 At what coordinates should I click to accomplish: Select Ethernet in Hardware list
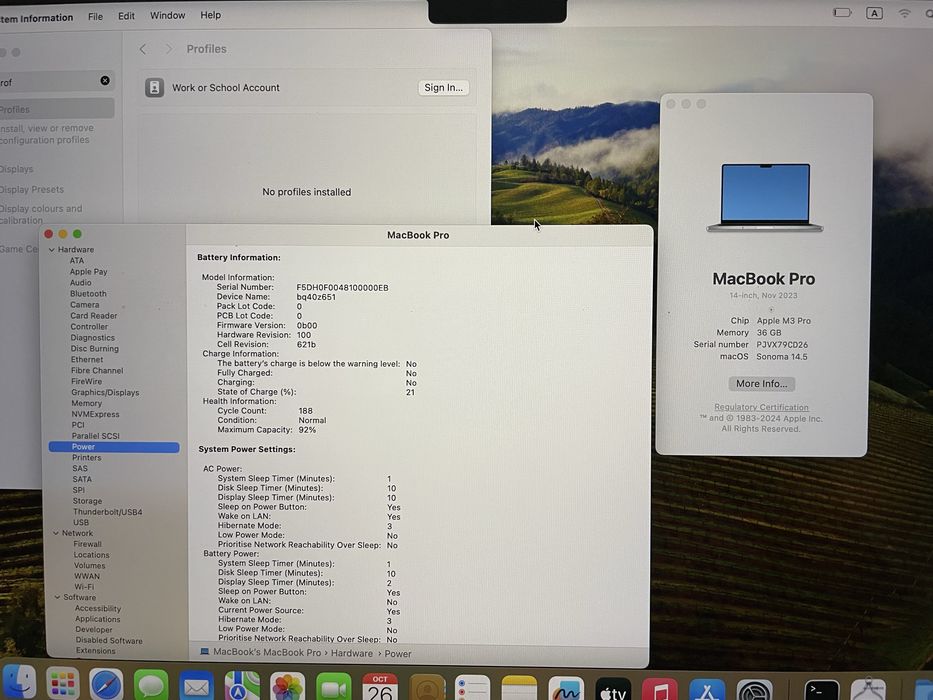87,360
